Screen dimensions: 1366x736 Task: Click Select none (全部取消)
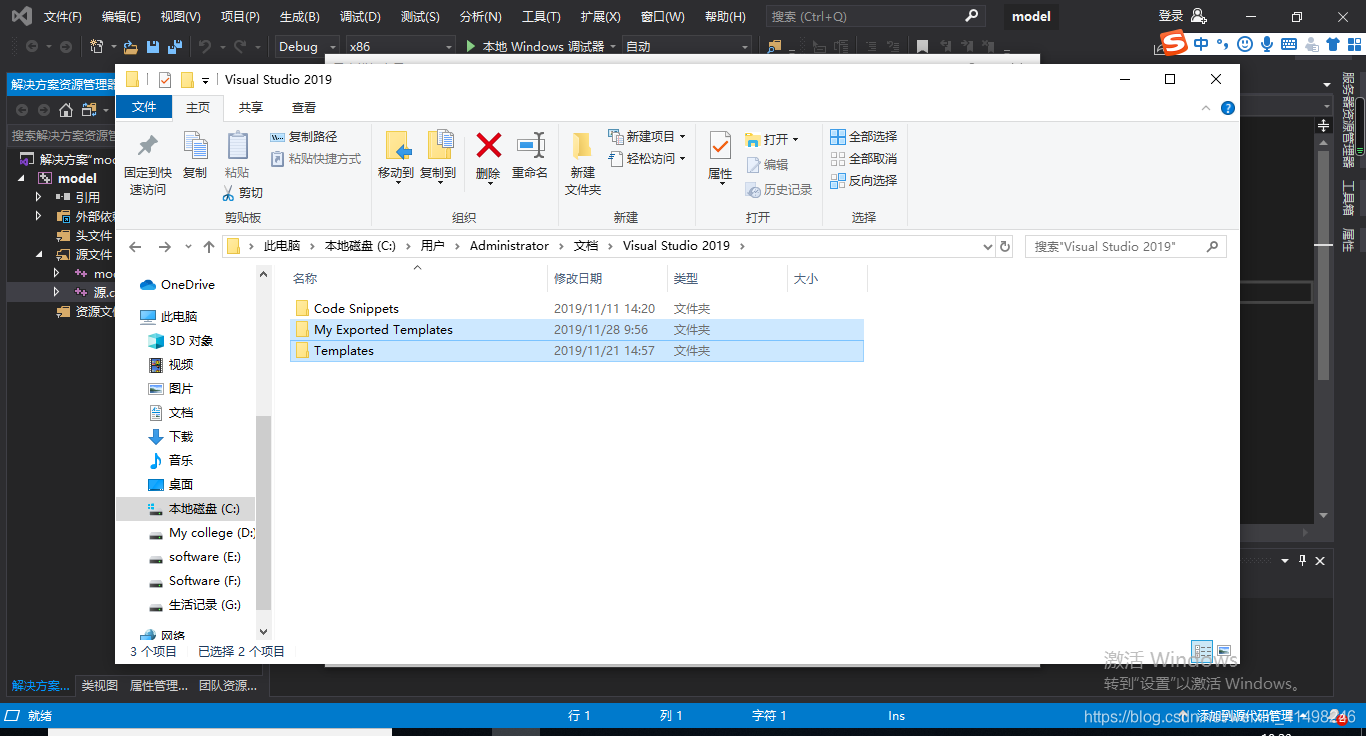coord(864,159)
